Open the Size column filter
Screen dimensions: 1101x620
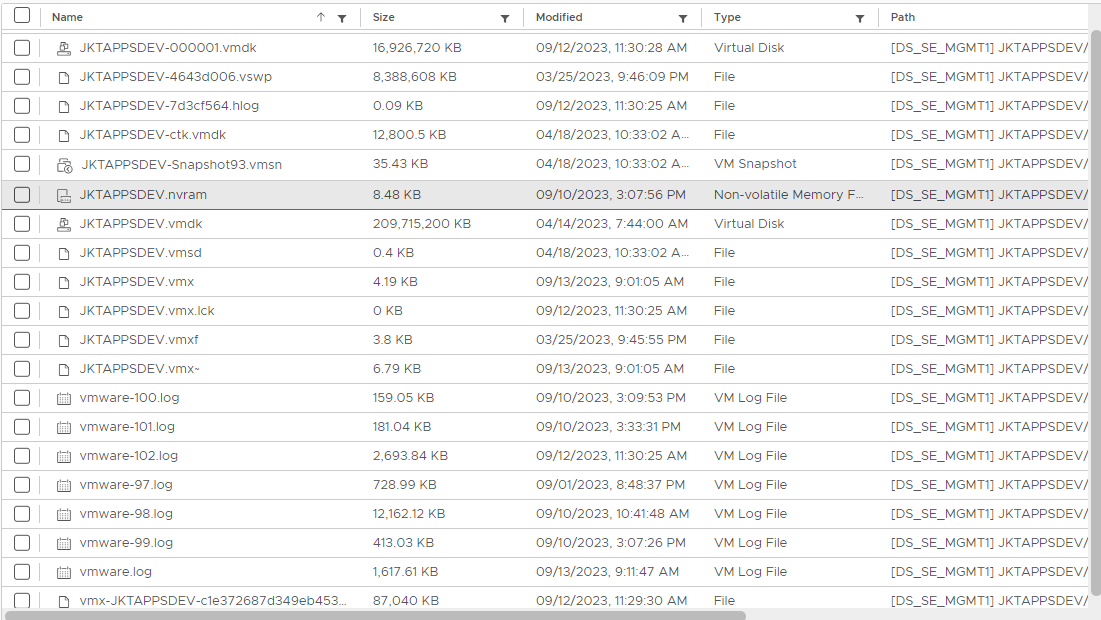coord(505,18)
